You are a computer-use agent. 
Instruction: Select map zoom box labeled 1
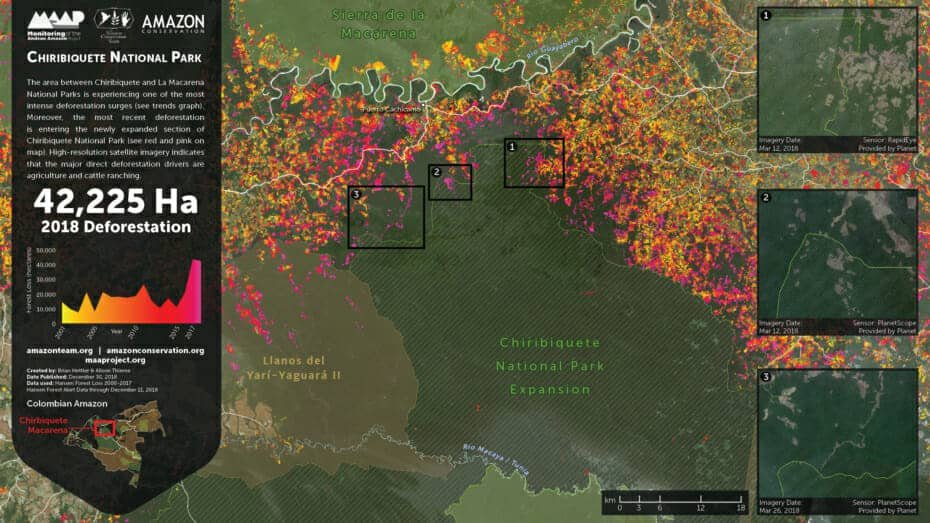534,163
